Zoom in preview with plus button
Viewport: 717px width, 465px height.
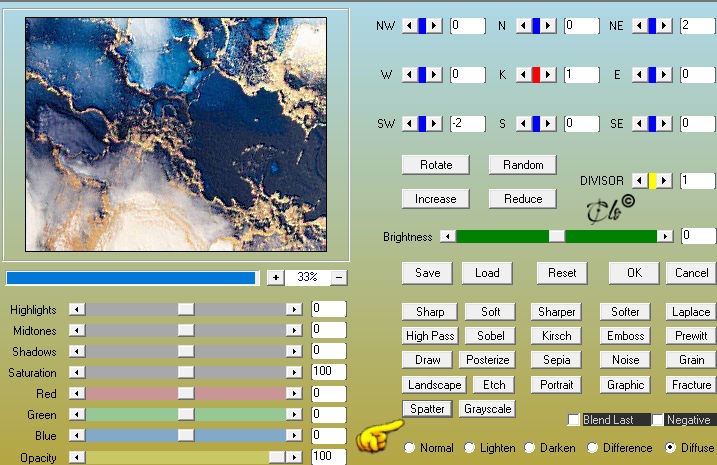click(275, 277)
